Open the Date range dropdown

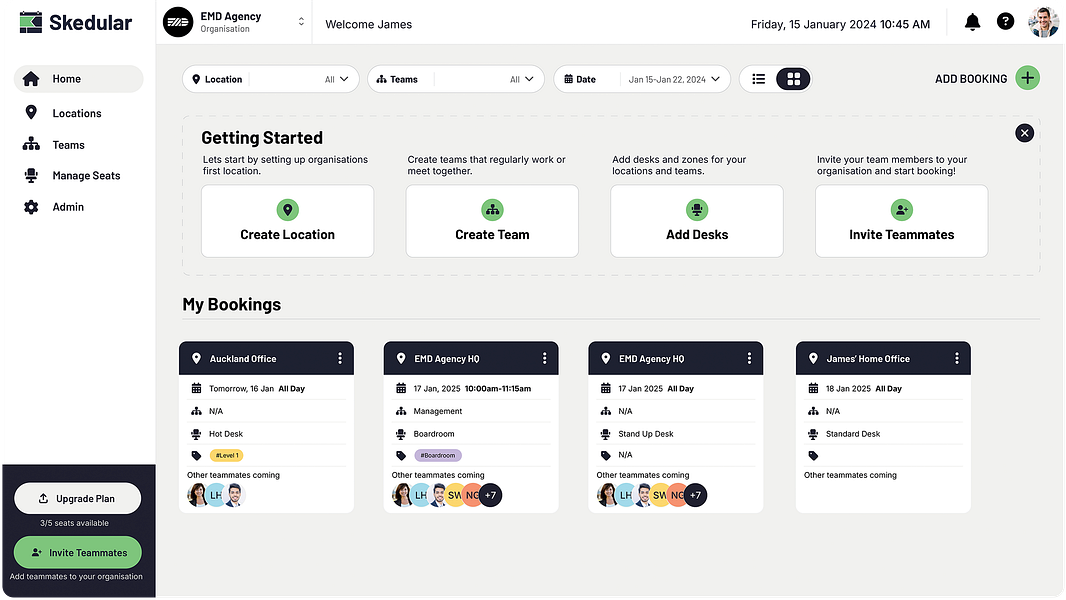[x=642, y=80]
